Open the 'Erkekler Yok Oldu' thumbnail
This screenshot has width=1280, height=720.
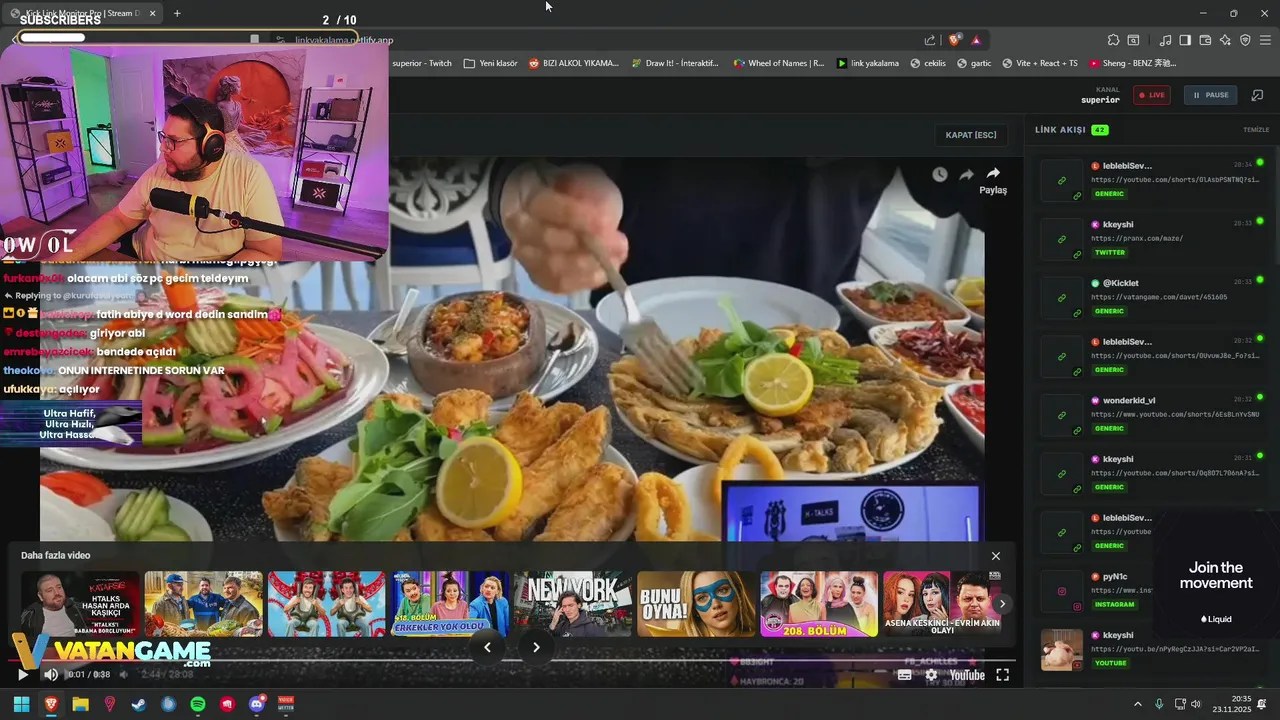coord(450,604)
